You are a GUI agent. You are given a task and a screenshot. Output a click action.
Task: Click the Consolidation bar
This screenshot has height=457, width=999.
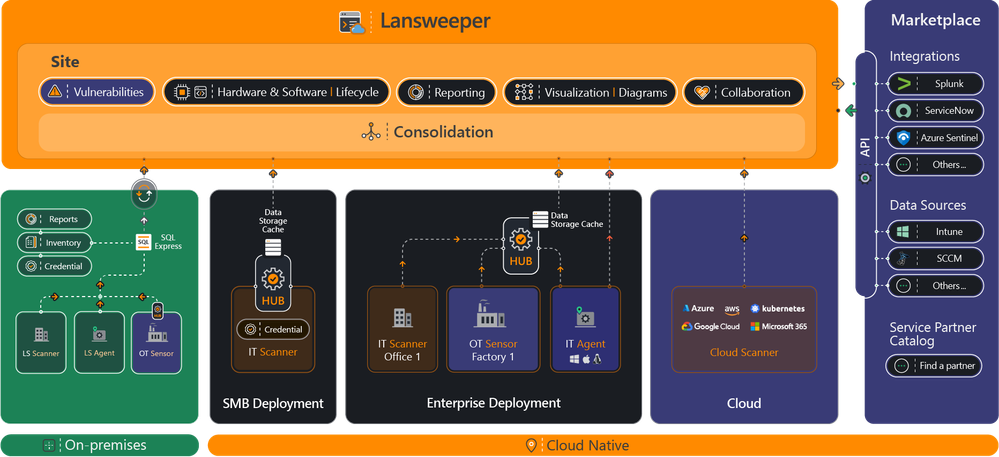coord(421,132)
